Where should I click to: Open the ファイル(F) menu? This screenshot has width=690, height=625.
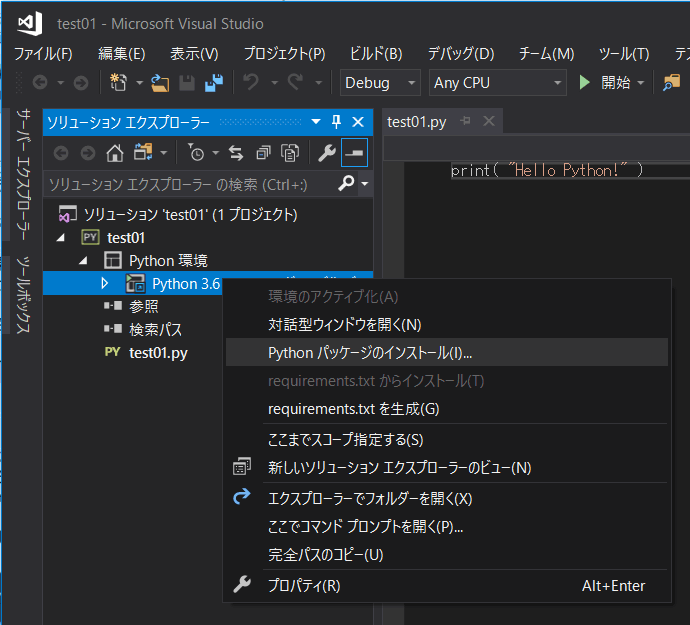click(43, 54)
